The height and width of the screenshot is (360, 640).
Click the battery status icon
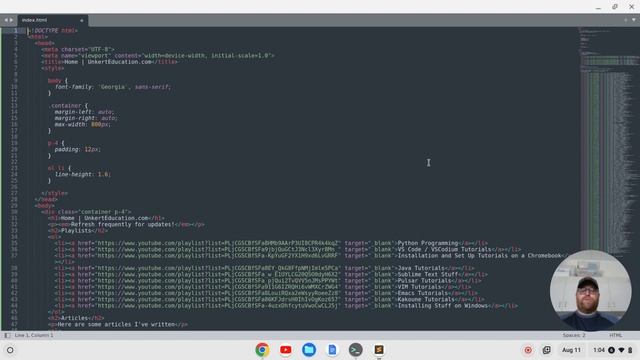click(x=630, y=350)
